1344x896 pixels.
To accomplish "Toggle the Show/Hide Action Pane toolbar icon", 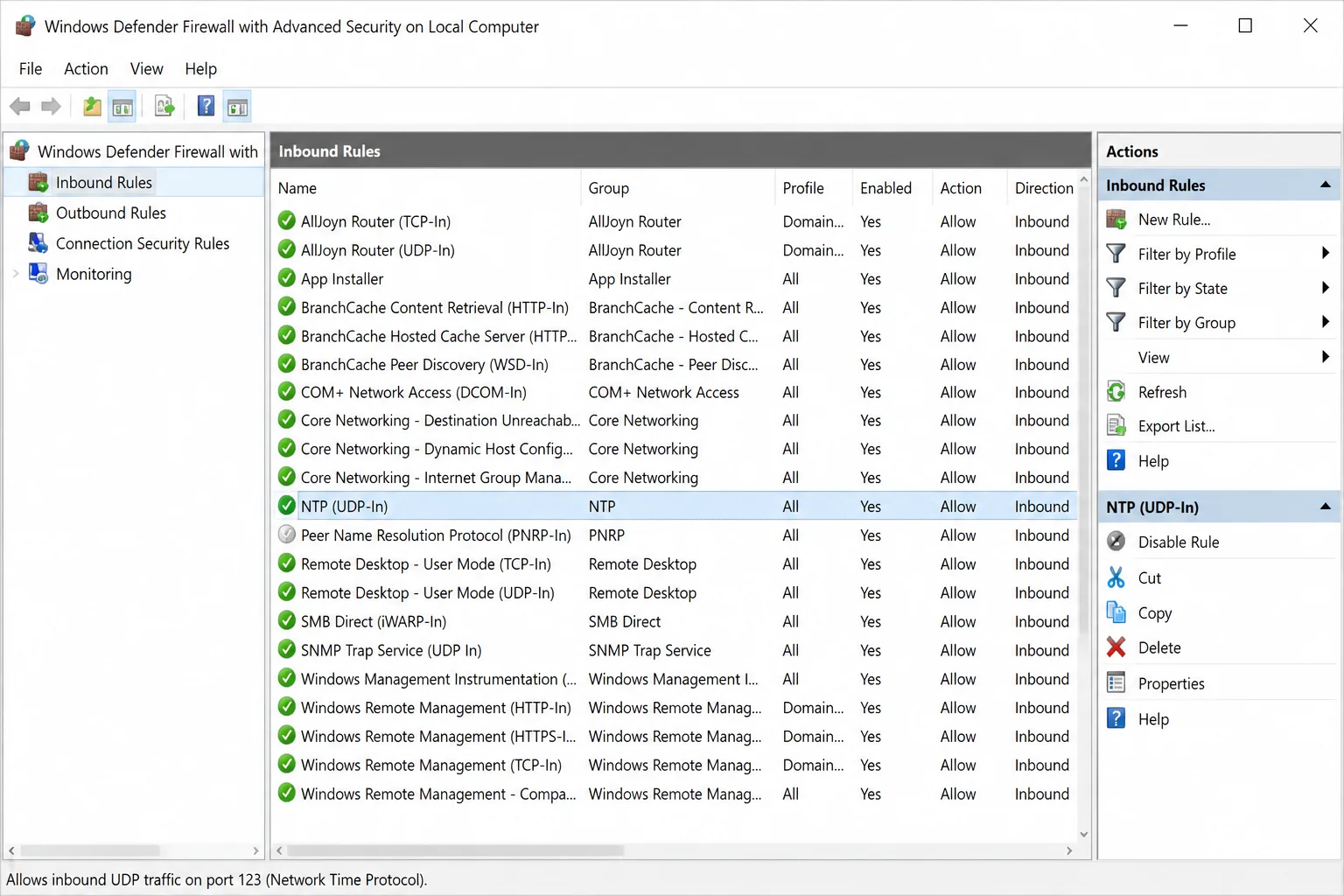I will [237, 107].
